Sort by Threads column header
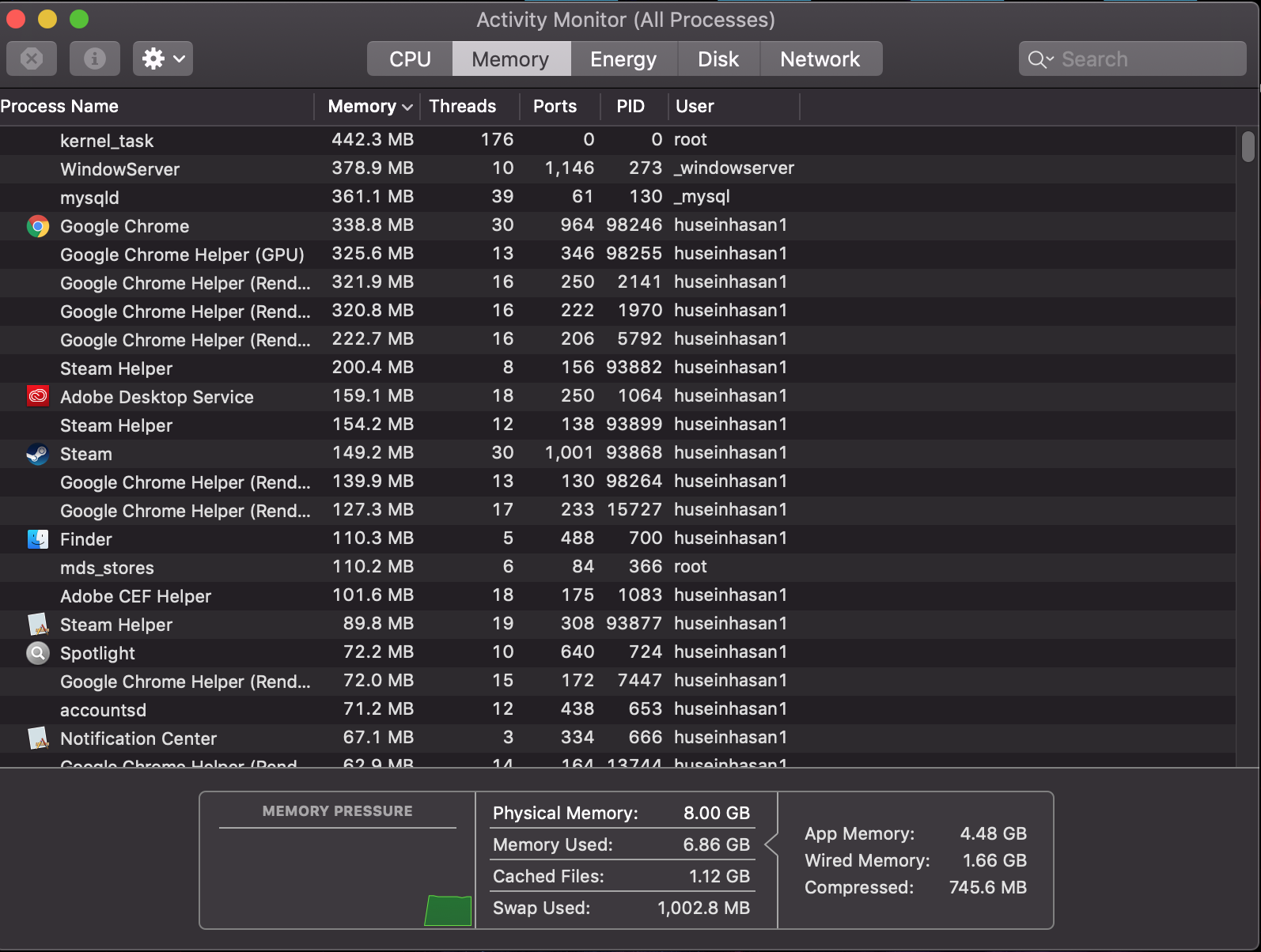1261x952 pixels. point(471,106)
